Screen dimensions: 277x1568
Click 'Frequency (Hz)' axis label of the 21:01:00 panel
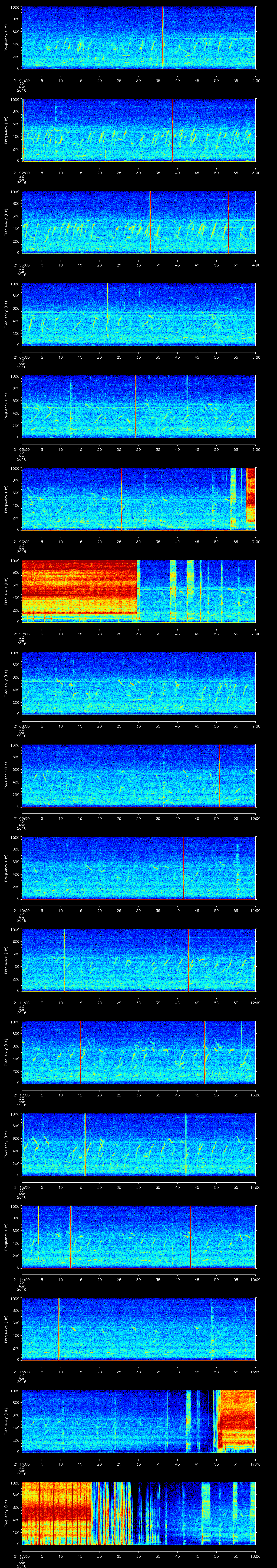point(6,38)
